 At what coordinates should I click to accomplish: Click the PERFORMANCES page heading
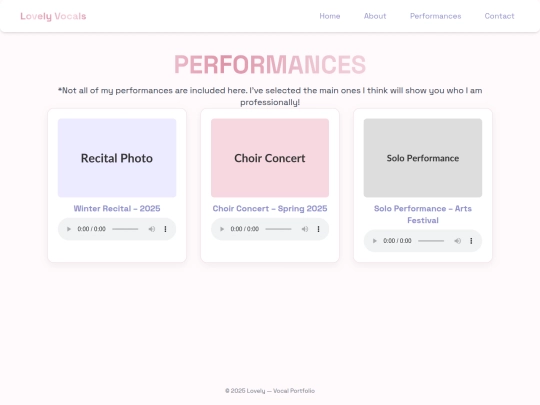point(270,64)
